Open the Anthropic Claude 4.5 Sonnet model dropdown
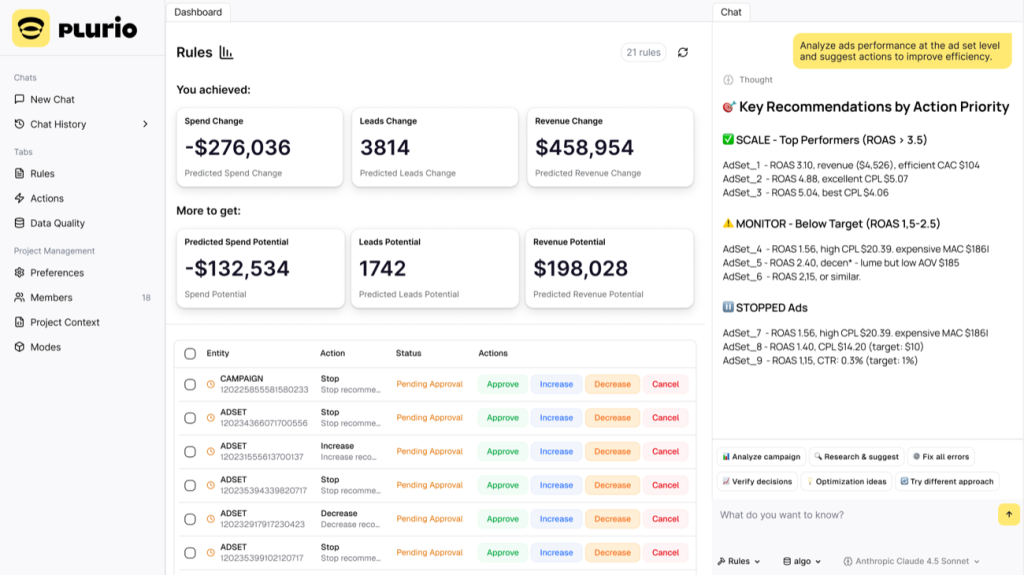 [x=912, y=561]
